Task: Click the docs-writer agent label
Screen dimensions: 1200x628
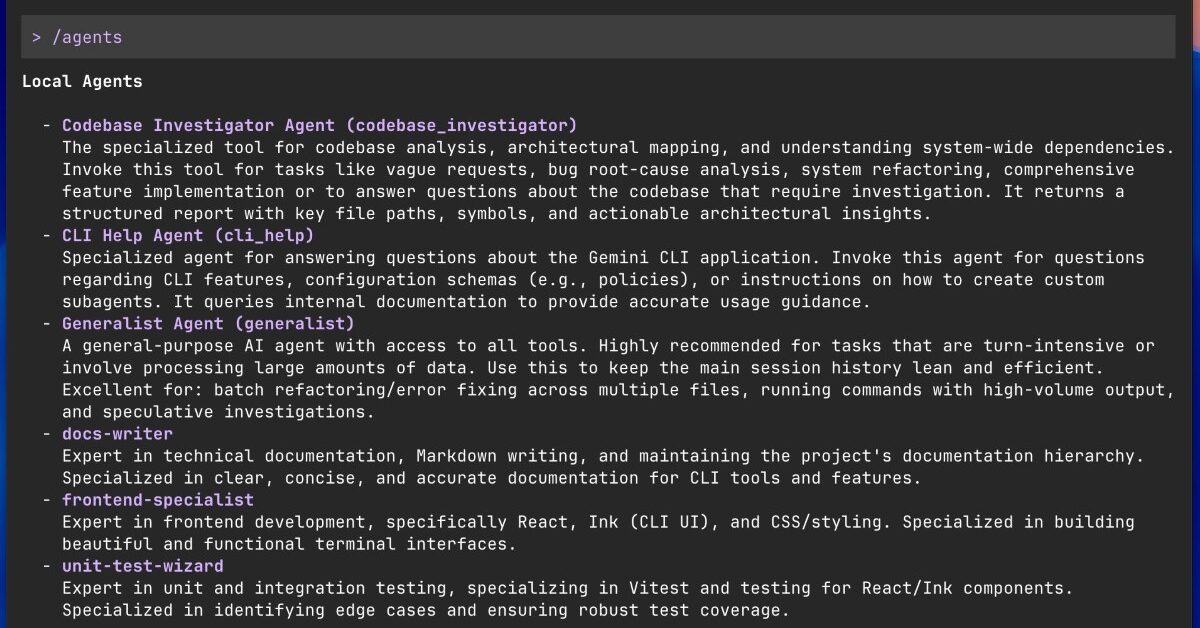Action: tap(117, 433)
